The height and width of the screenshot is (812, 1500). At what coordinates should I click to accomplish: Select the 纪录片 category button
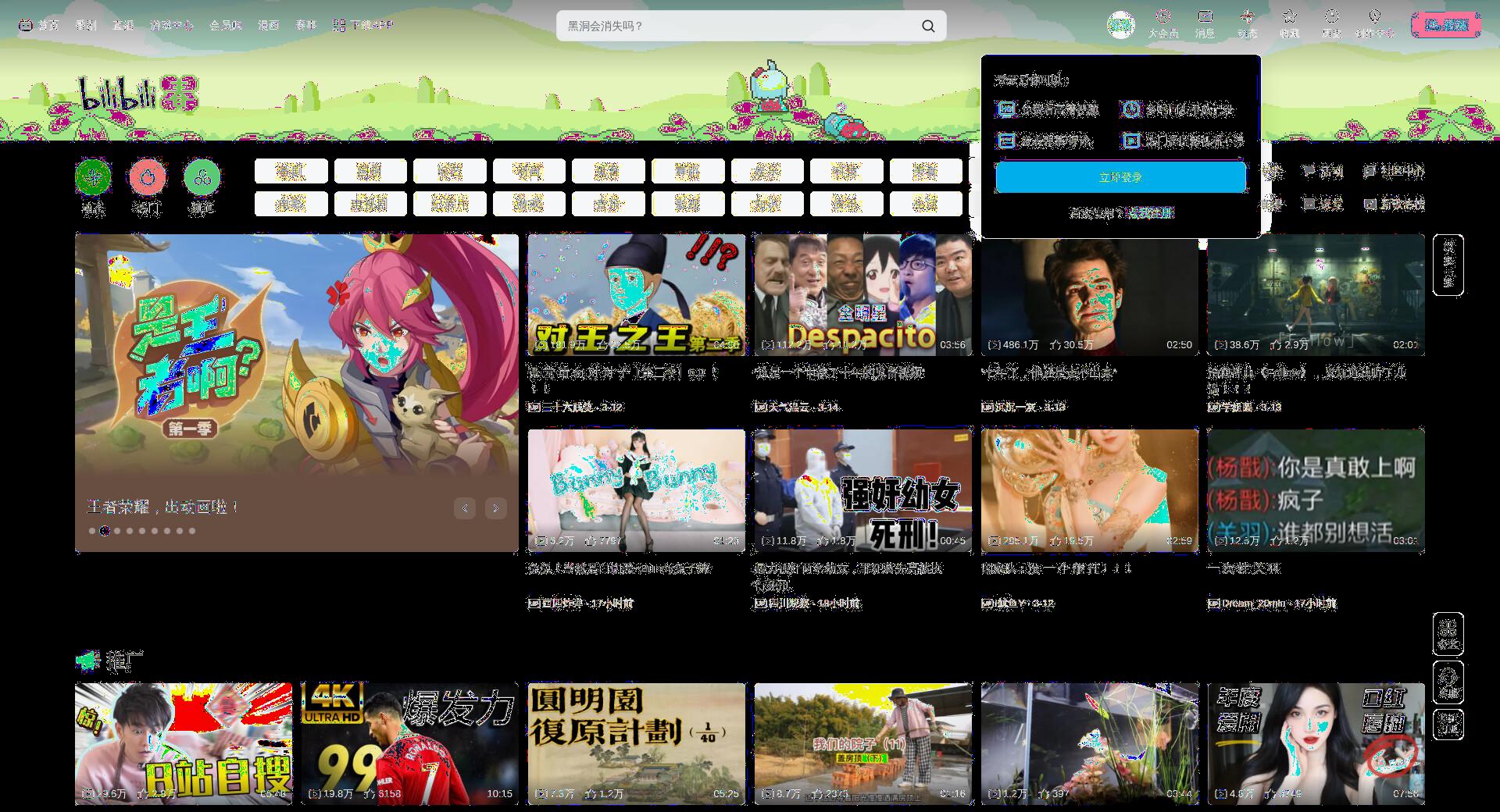449,204
